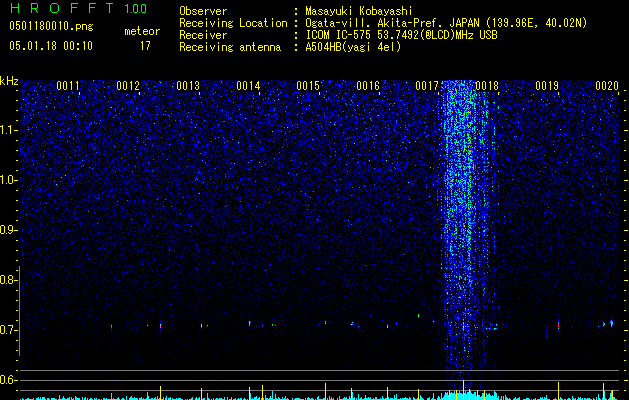Click the meteor count value 17
Viewport: 629px width, 400px height.
pyautogui.click(x=145, y=46)
